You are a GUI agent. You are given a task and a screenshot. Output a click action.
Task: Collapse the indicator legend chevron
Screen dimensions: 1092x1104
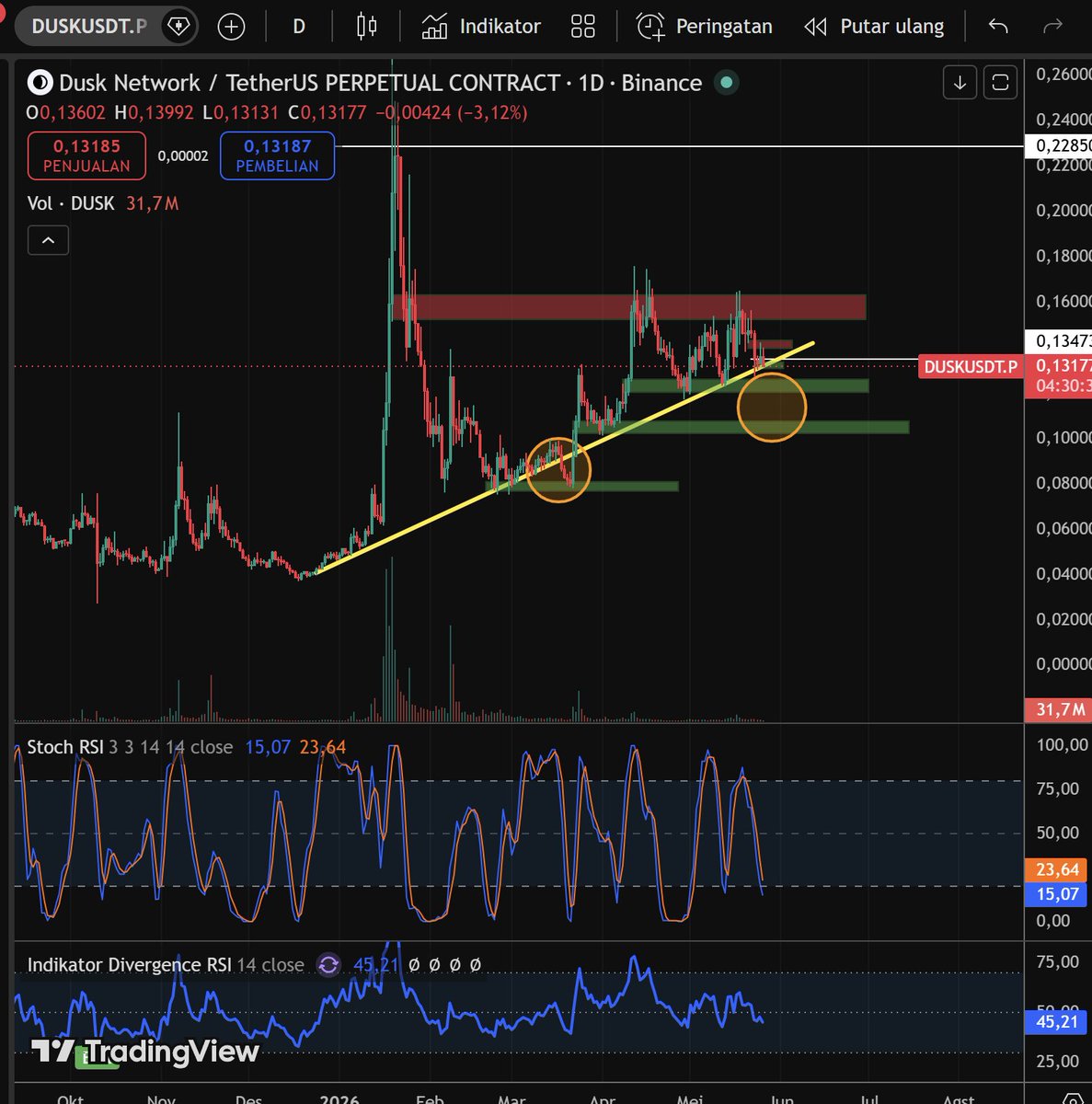pyautogui.click(x=48, y=240)
